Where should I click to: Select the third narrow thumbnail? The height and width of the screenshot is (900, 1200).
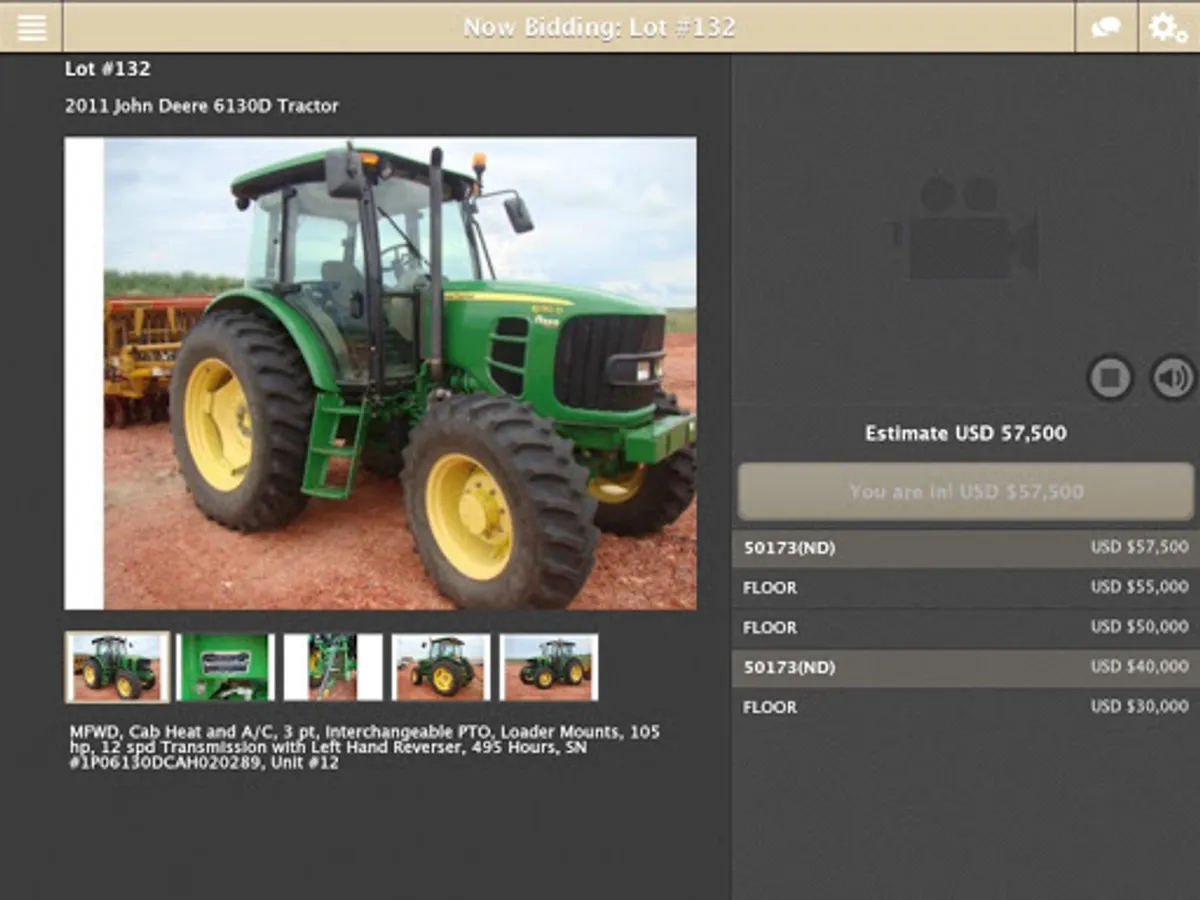click(x=333, y=667)
